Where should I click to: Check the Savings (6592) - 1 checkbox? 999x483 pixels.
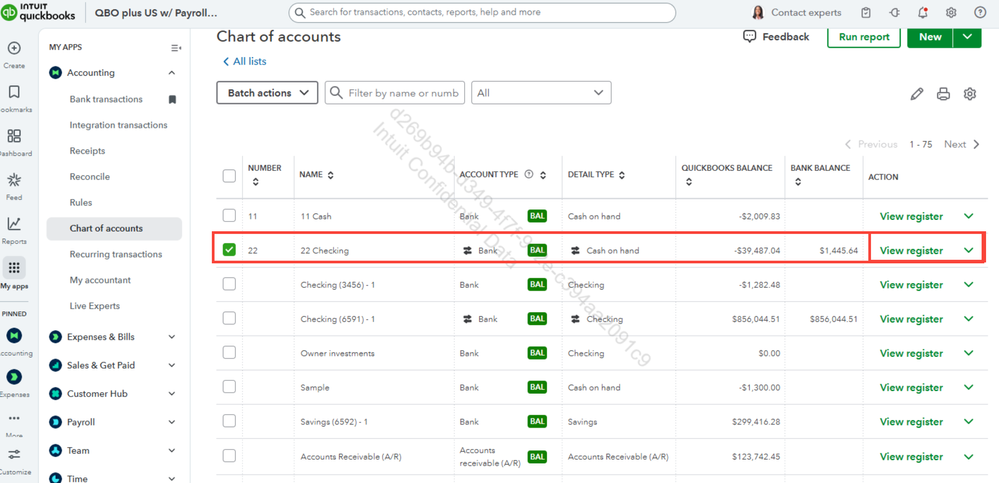pos(229,421)
